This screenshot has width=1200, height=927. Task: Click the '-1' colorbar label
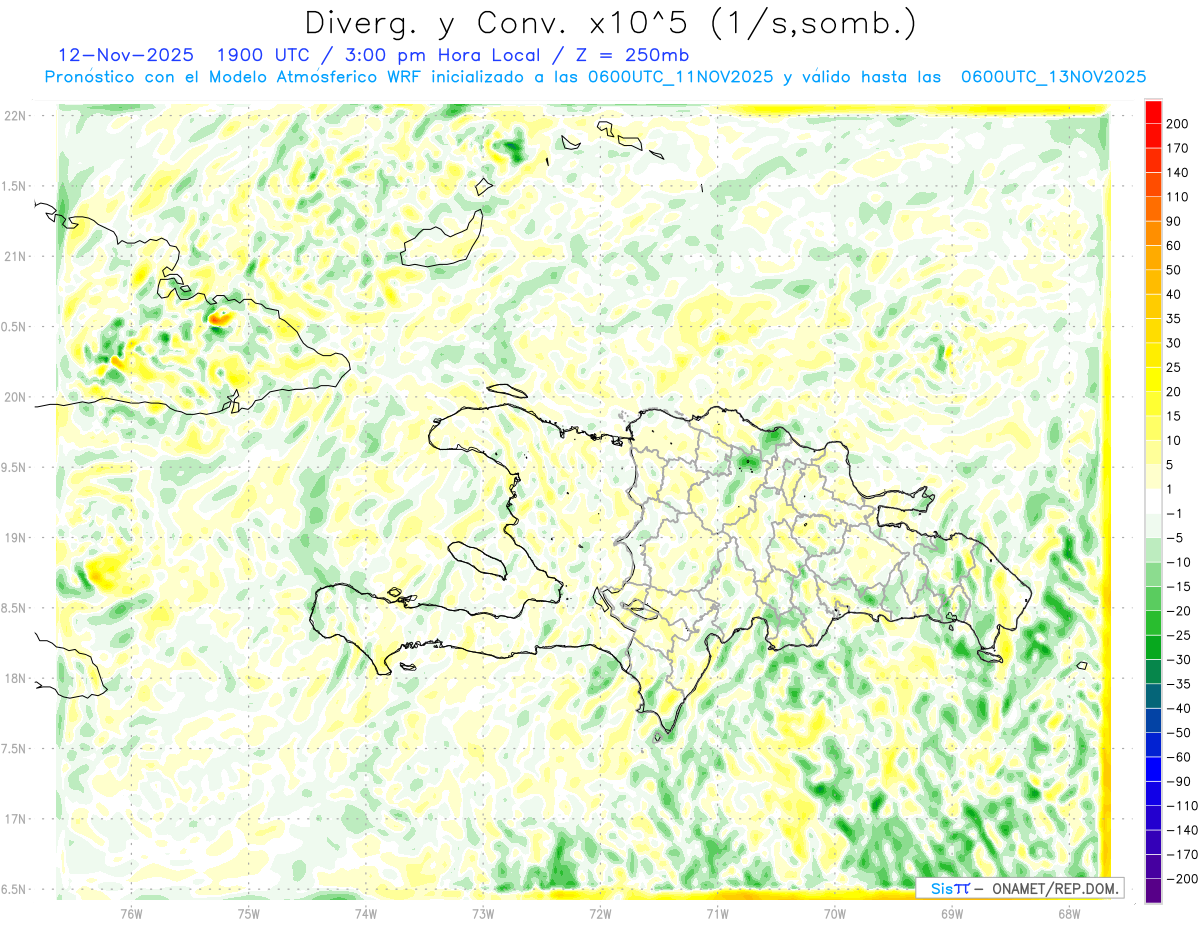(x=1174, y=514)
